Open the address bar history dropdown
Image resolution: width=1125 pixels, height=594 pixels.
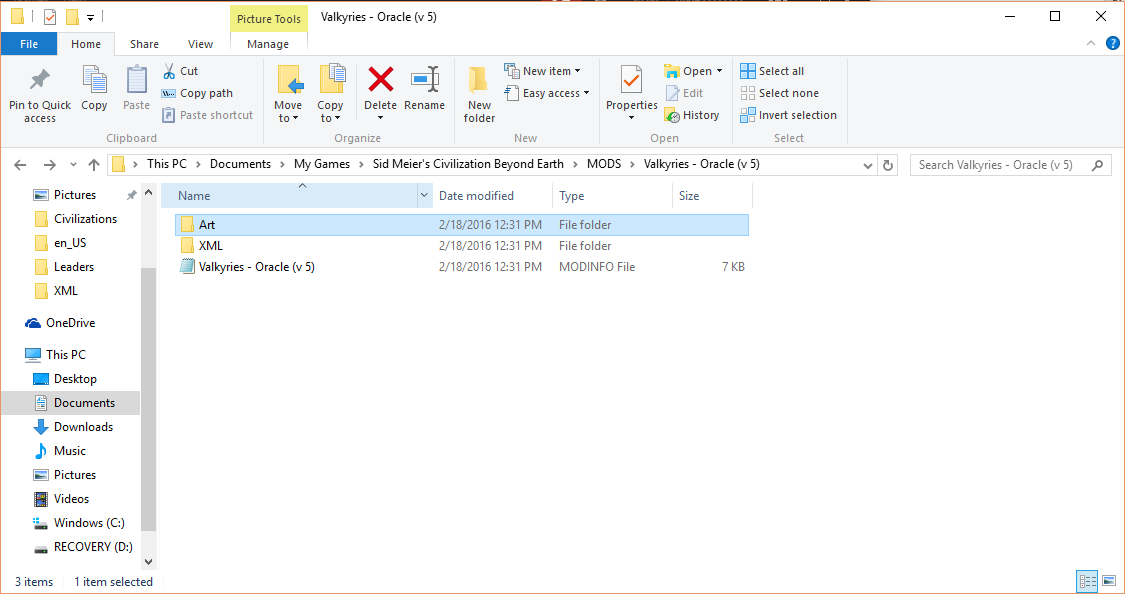tap(867, 165)
